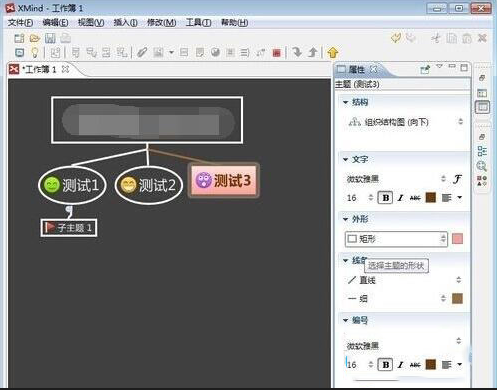Image resolution: width=497 pixels, height=390 pixels.
Task: Click the gray up arrow toolbar icon
Action: click(312, 52)
